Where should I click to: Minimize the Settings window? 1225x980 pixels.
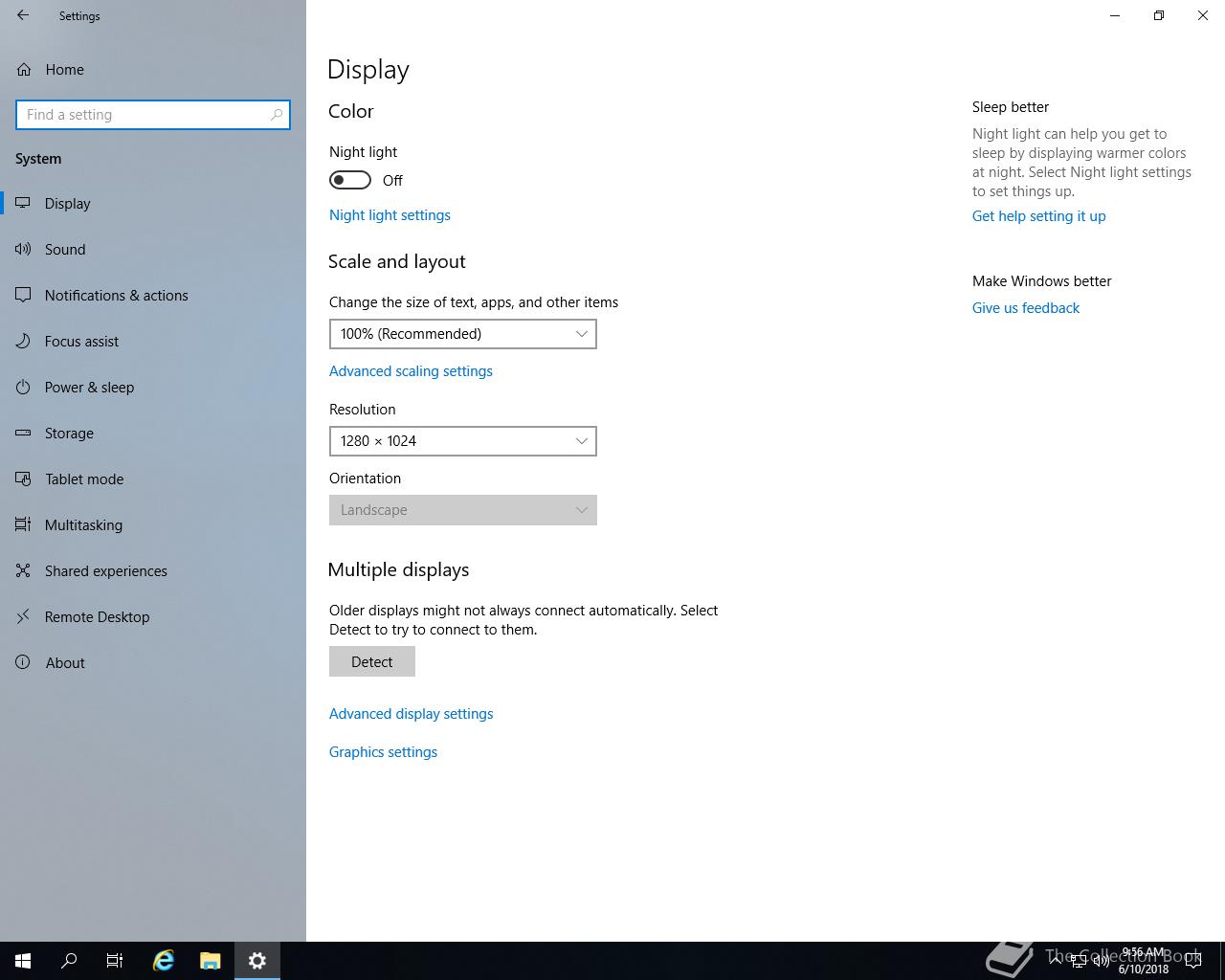[1115, 15]
